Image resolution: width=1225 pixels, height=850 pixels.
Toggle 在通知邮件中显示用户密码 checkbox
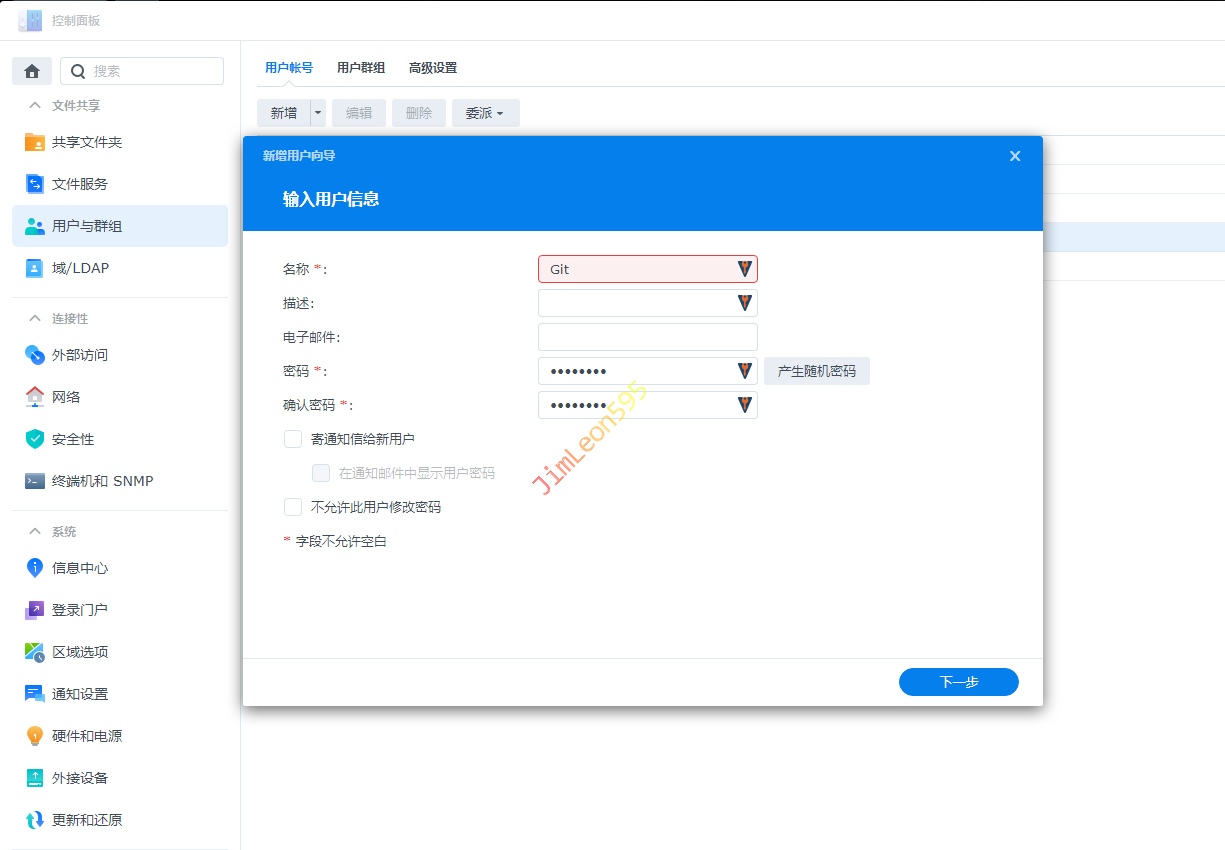[x=321, y=473]
